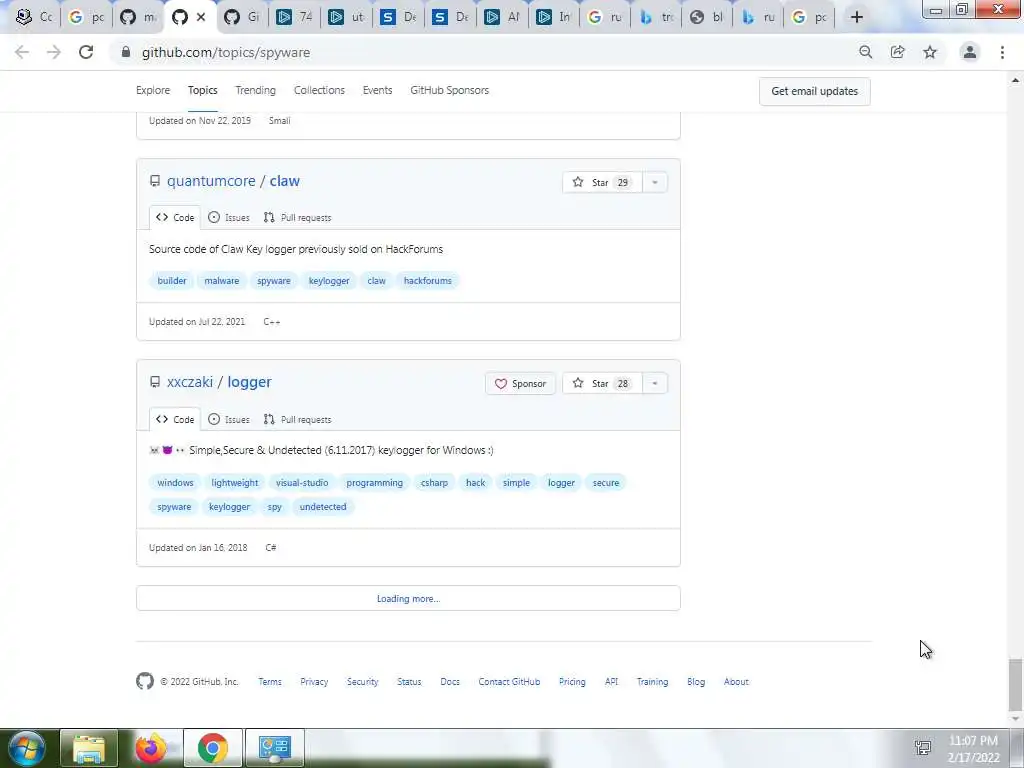Click the lock icon in address bar
Image resolution: width=1024 pixels, height=768 pixels.
pyautogui.click(x=126, y=52)
